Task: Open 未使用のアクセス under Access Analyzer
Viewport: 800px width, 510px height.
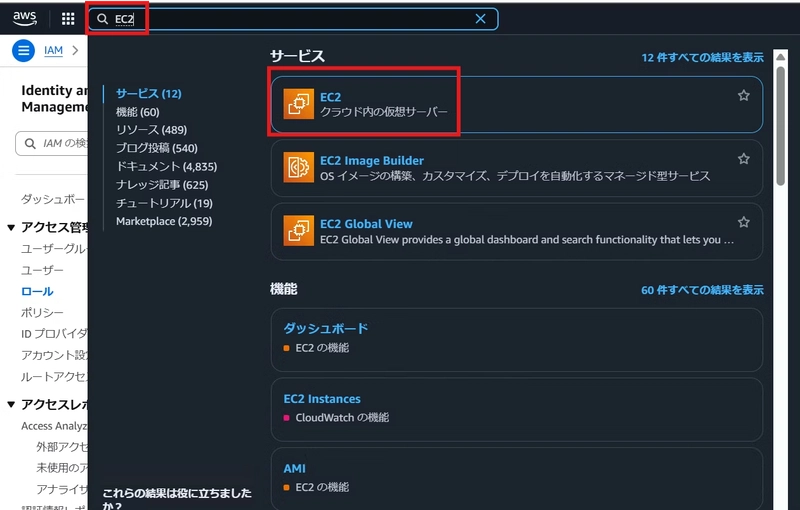Action: tap(62, 468)
